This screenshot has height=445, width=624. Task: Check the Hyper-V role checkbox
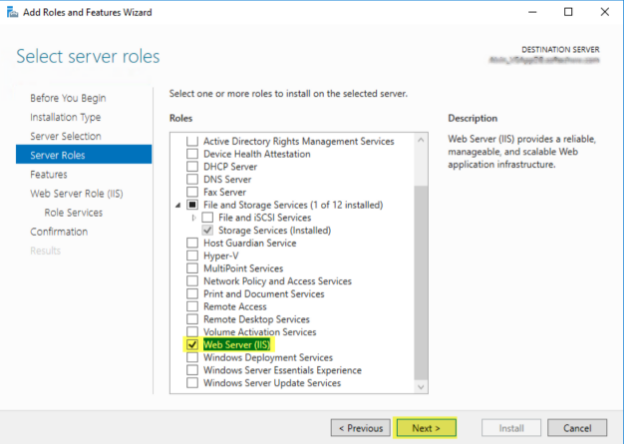(192, 256)
